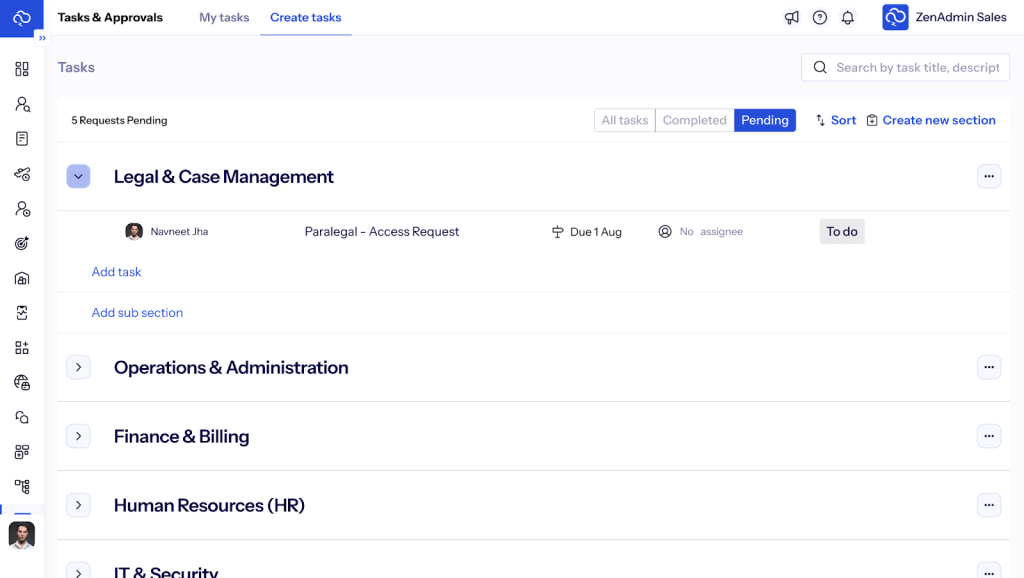Click the user profile avatar in sidebar
1024x578 pixels.
(22, 535)
